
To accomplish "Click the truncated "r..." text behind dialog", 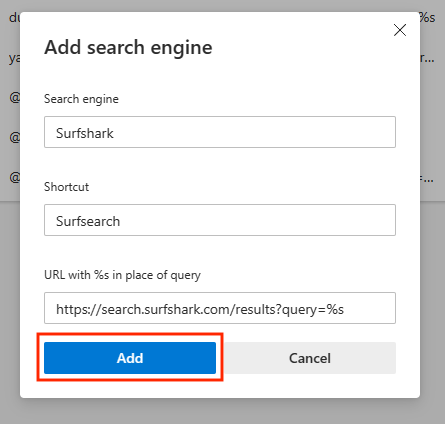I will coord(427,59).
